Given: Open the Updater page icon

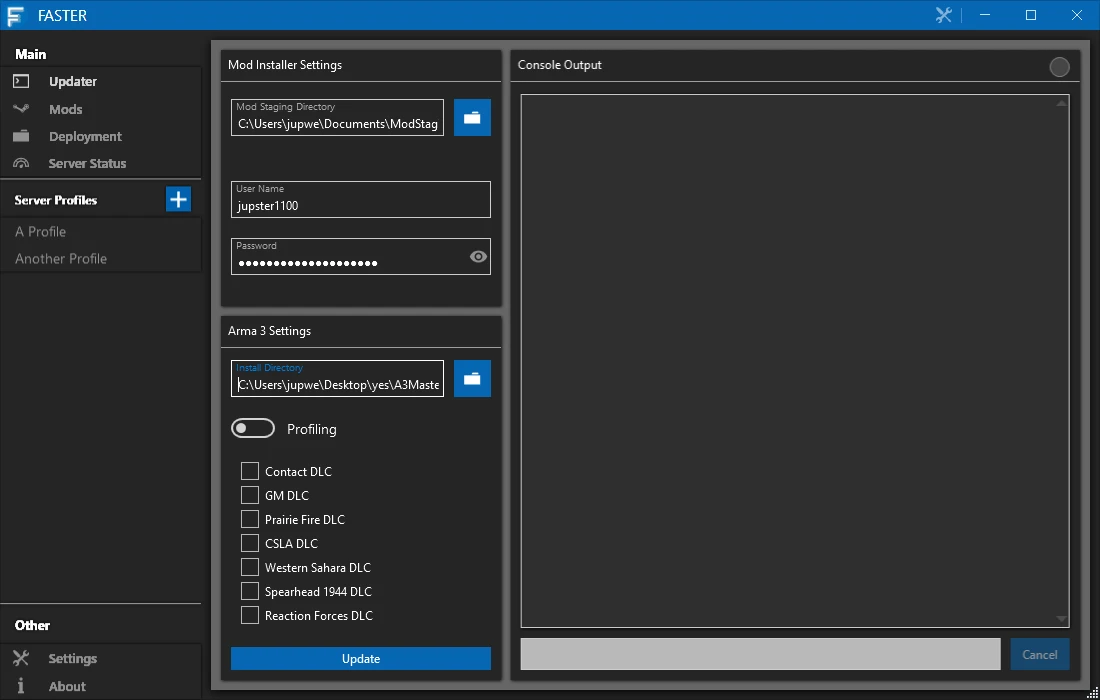Looking at the screenshot, I should click(21, 81).
